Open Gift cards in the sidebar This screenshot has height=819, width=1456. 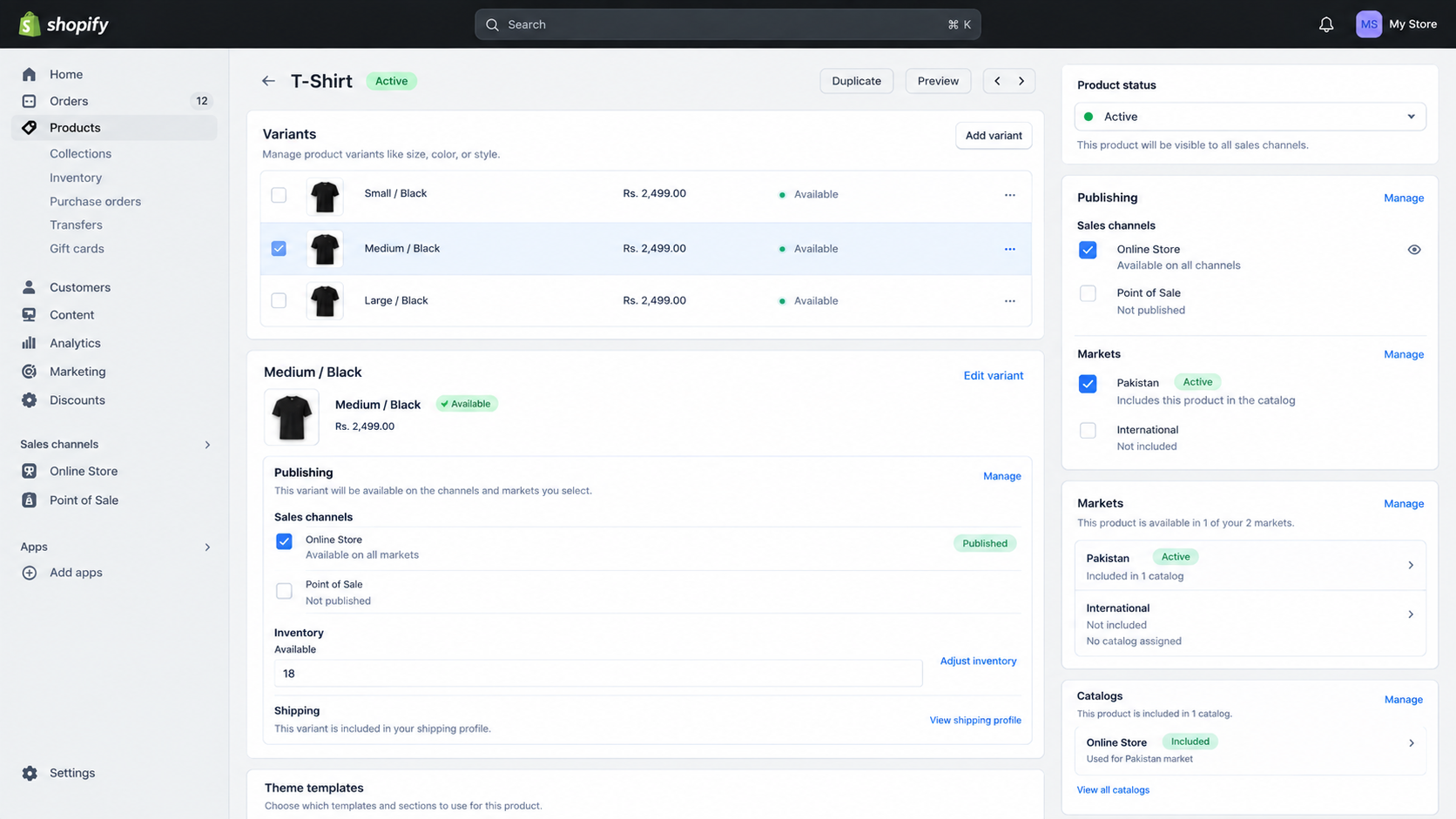(77, 249)
